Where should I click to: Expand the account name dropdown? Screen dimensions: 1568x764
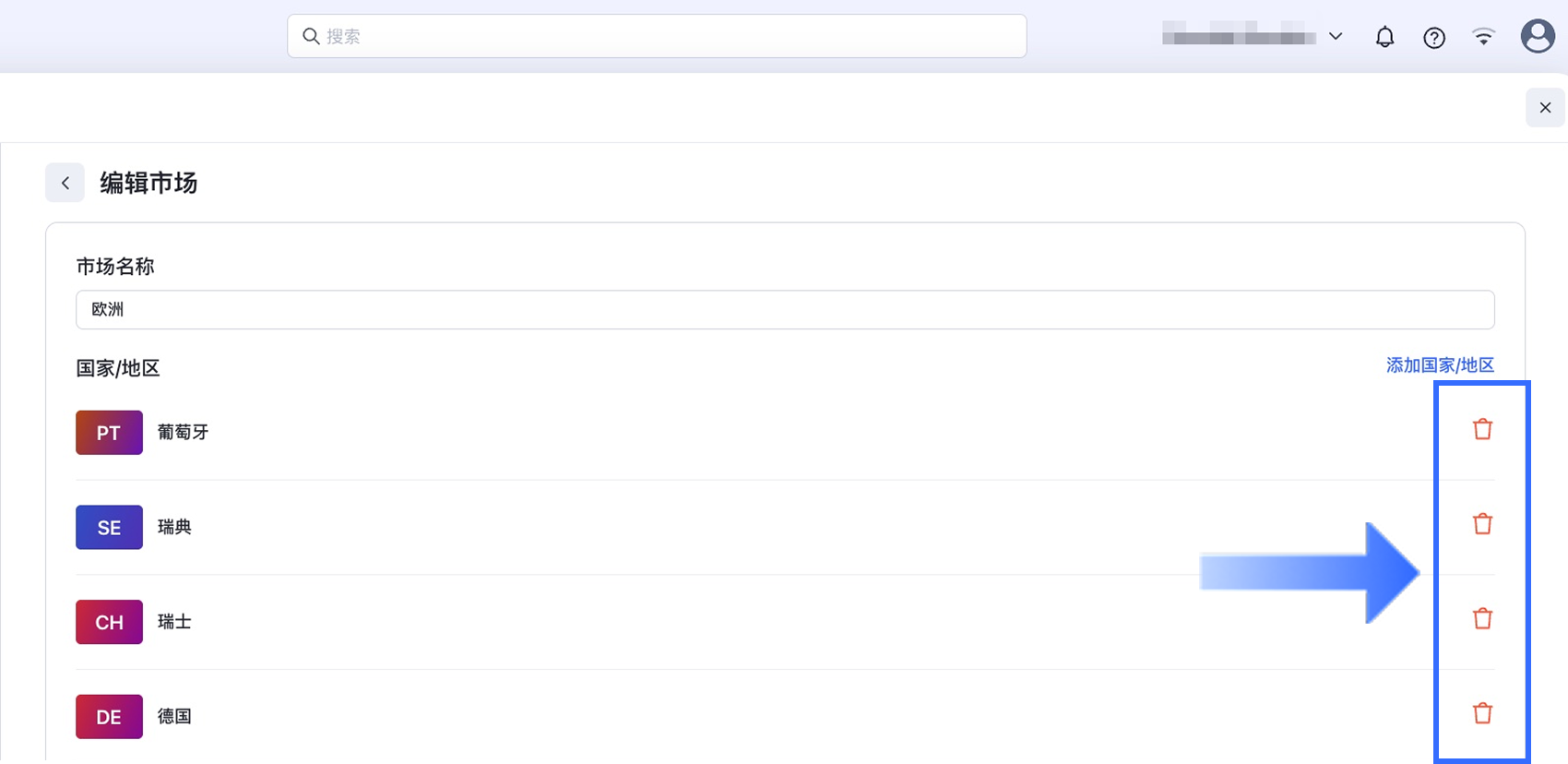click(x=1336, y=37)
